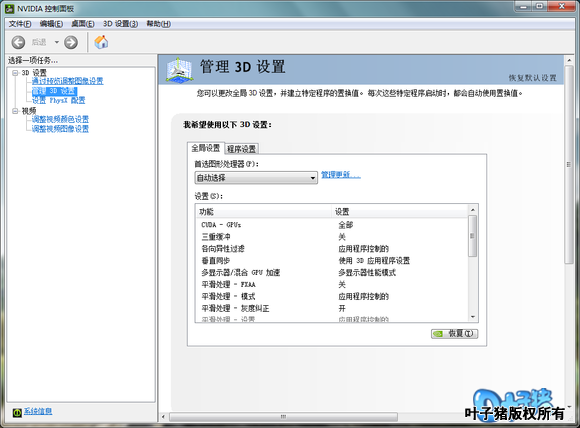Screen dimensions: 580x428
Task: Open the 3D 设置(3) menu
Action: point(120,24)
